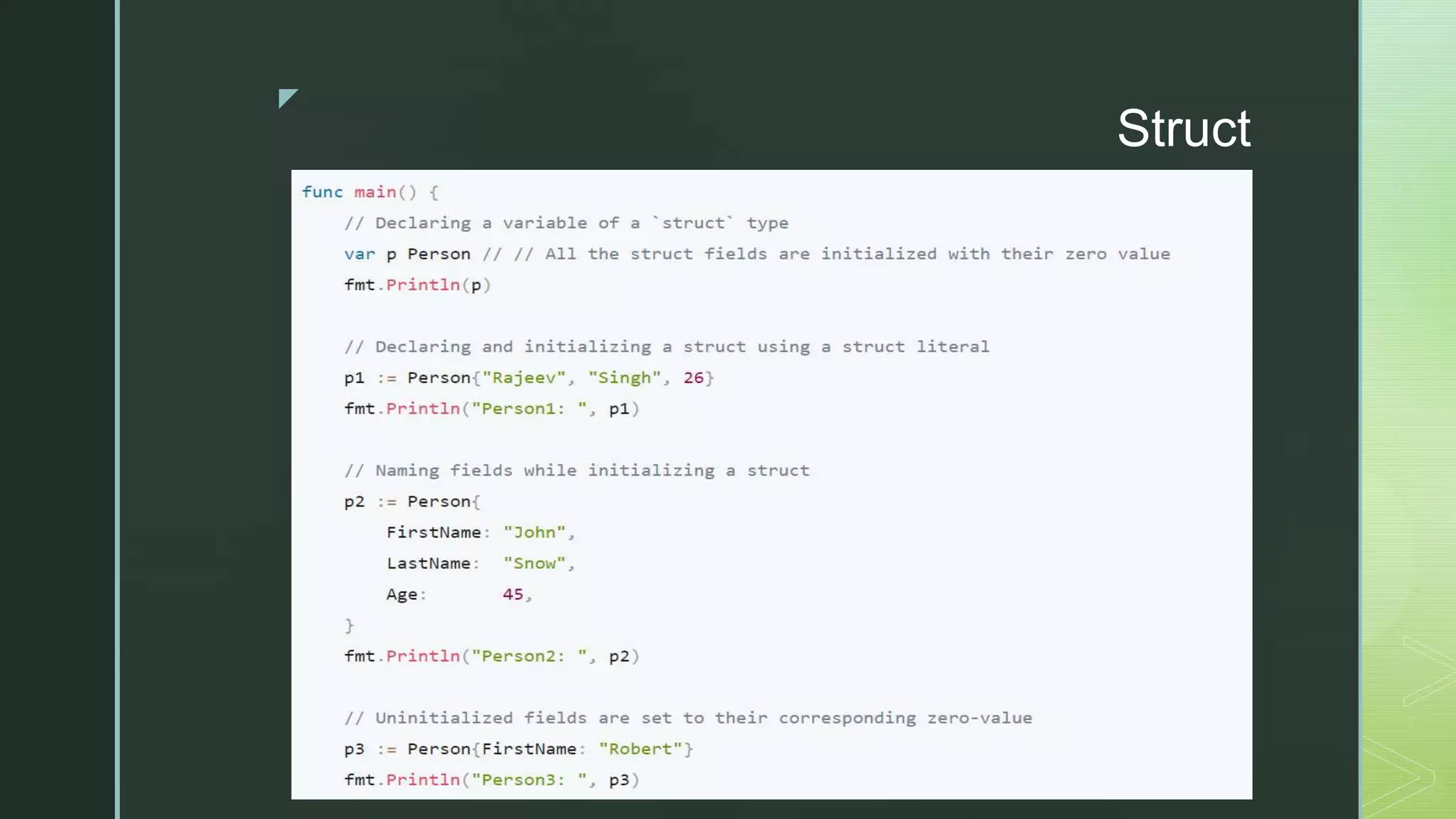Image resolution: width=1456 pixels, height=819 pixels.
Task: Click the "John" string value
Action: [535, 532]
